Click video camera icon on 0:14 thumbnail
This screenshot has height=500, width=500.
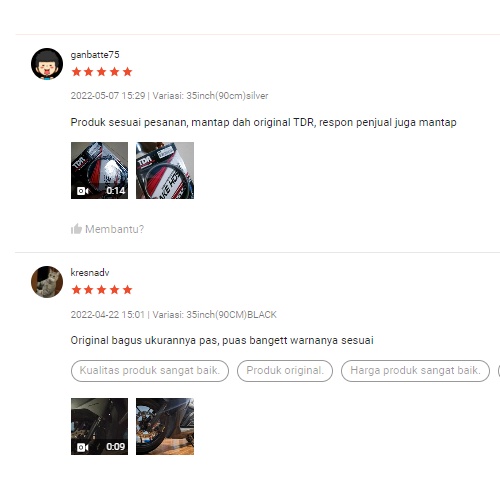tap(83, 191)
